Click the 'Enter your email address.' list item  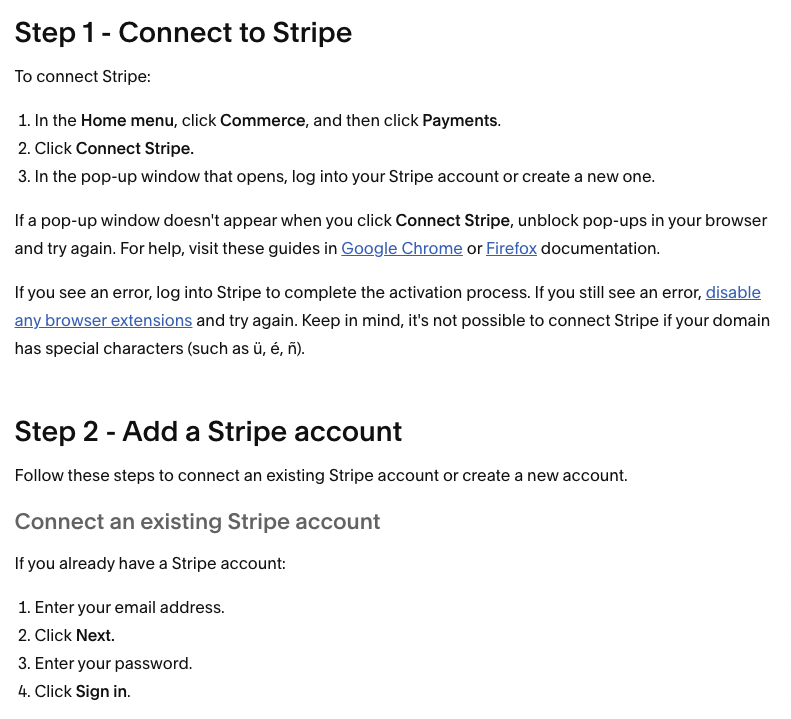130,607
